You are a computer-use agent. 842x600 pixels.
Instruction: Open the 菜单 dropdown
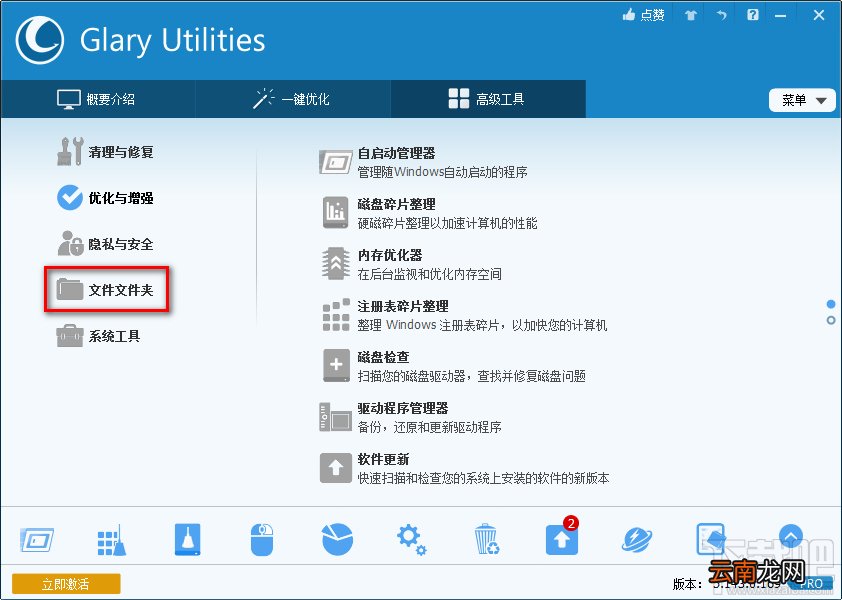(802, 100)
